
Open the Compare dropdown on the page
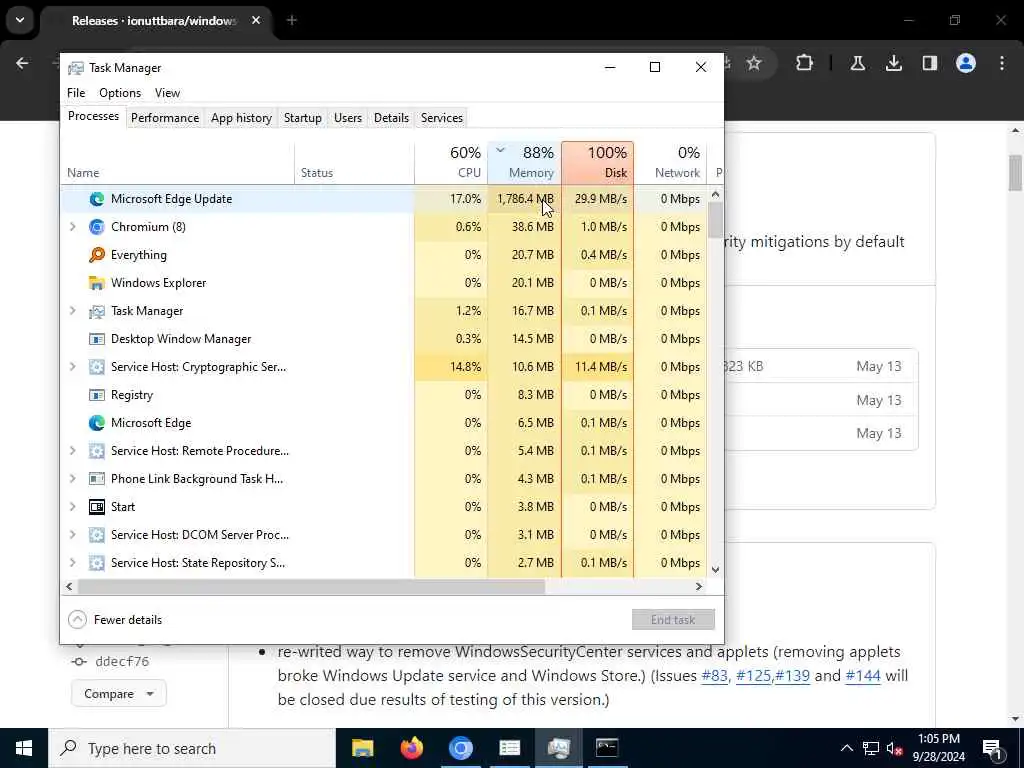click(x=118, y=694)
